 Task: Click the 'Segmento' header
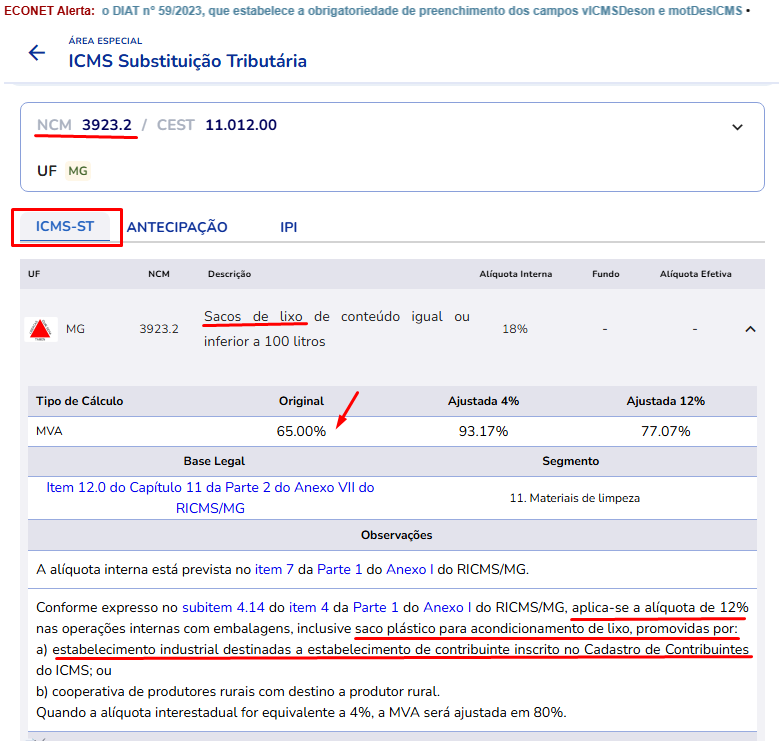point(570,461)
